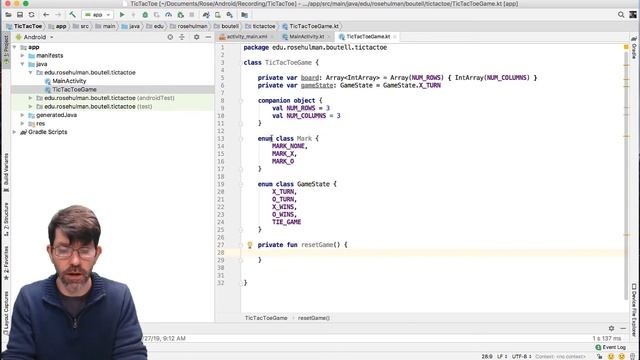
Task: Close the activity_main.xml tab
Action: pos(272,37)
